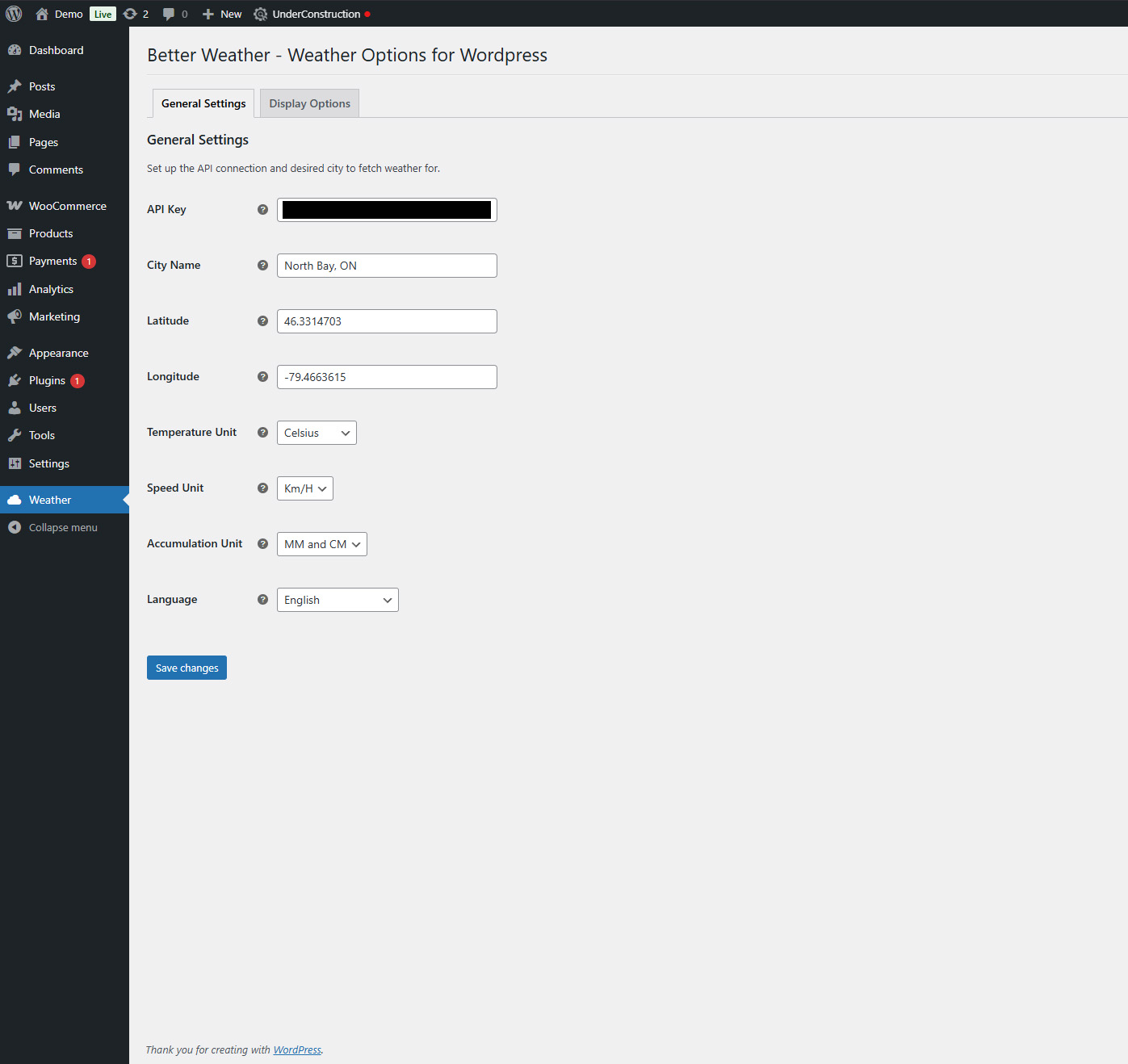Click the Weather cloud icon
This screenshot has width=1128, height=1064.
click(x=15, y=500)
